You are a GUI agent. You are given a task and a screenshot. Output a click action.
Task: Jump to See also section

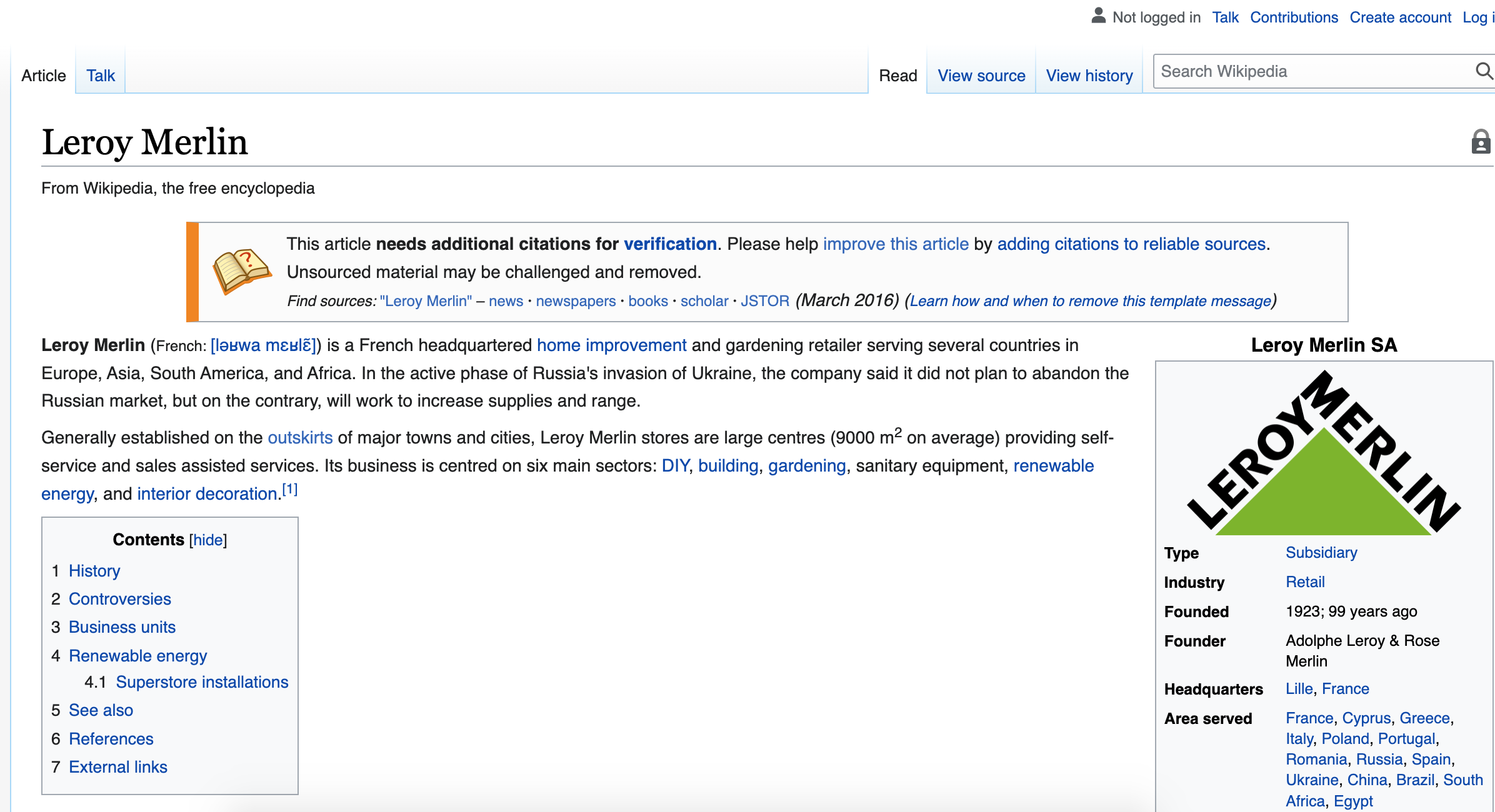pos(101,710)
